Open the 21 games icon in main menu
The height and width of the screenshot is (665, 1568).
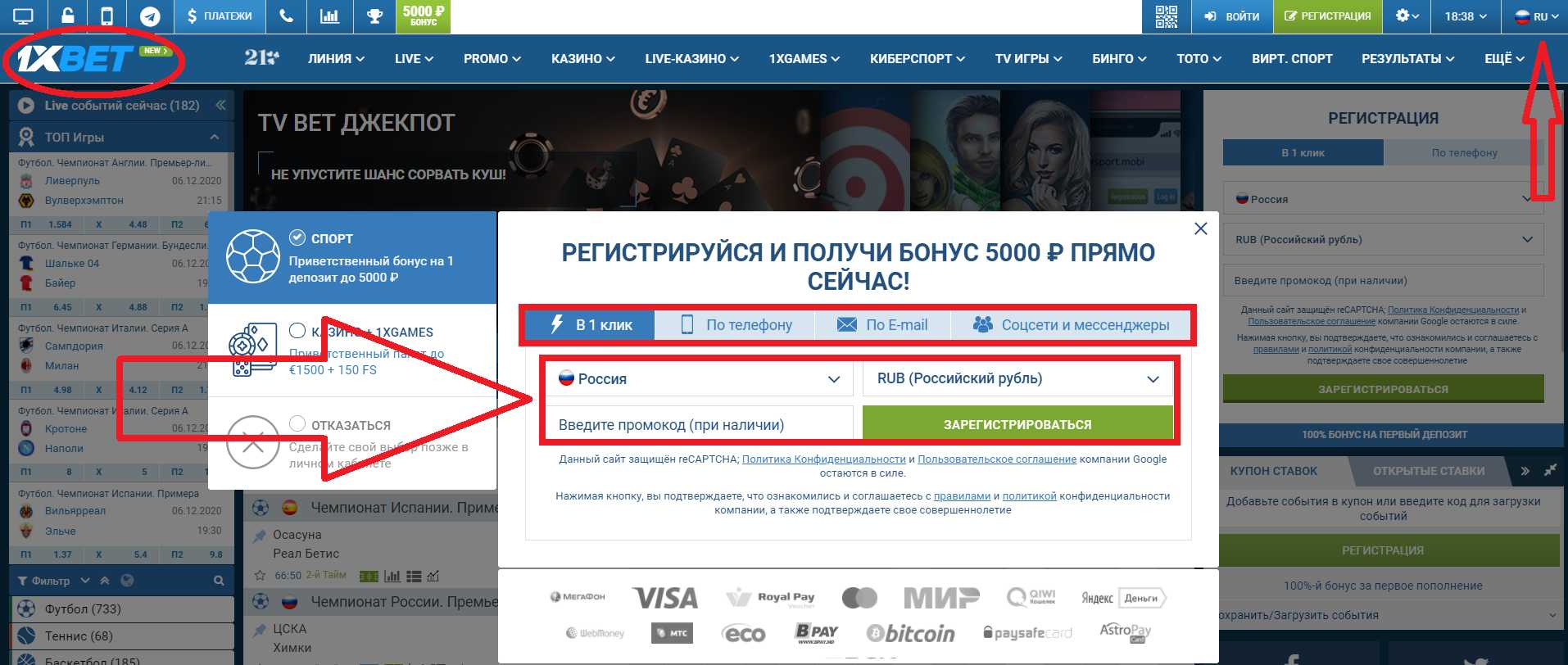pos(261,57)
